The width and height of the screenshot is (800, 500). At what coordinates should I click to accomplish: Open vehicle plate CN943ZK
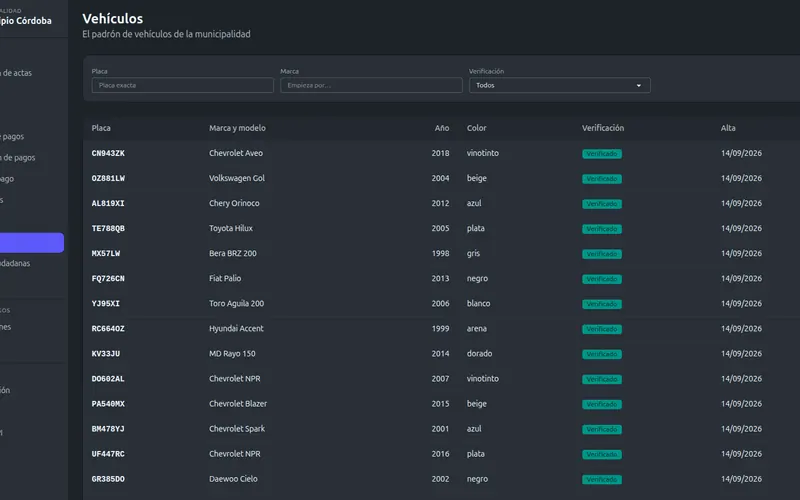[108, 153]
